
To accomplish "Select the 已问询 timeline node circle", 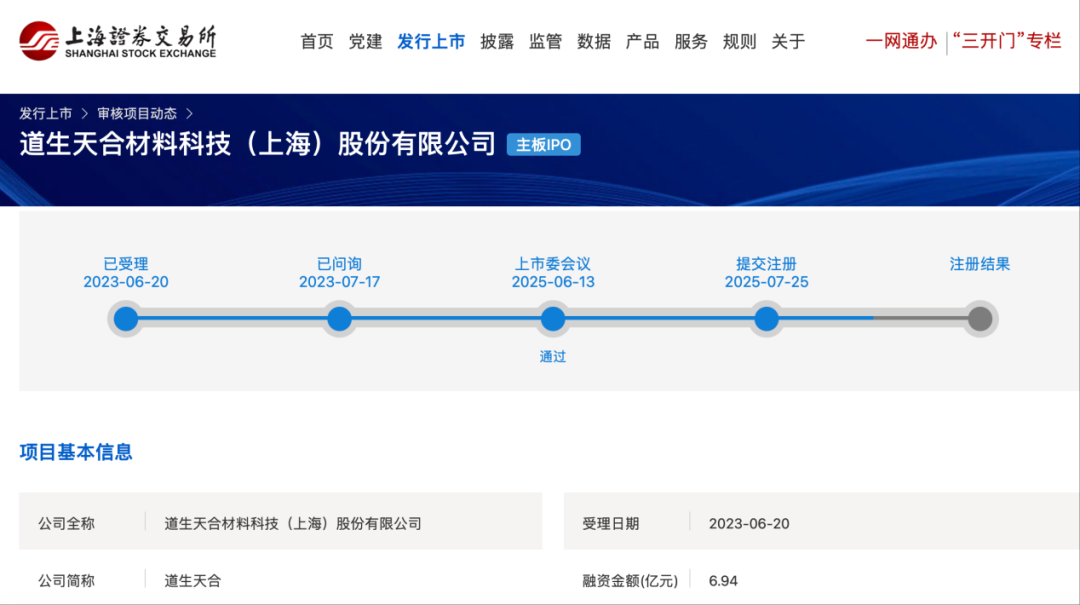I will pos(340,319).
